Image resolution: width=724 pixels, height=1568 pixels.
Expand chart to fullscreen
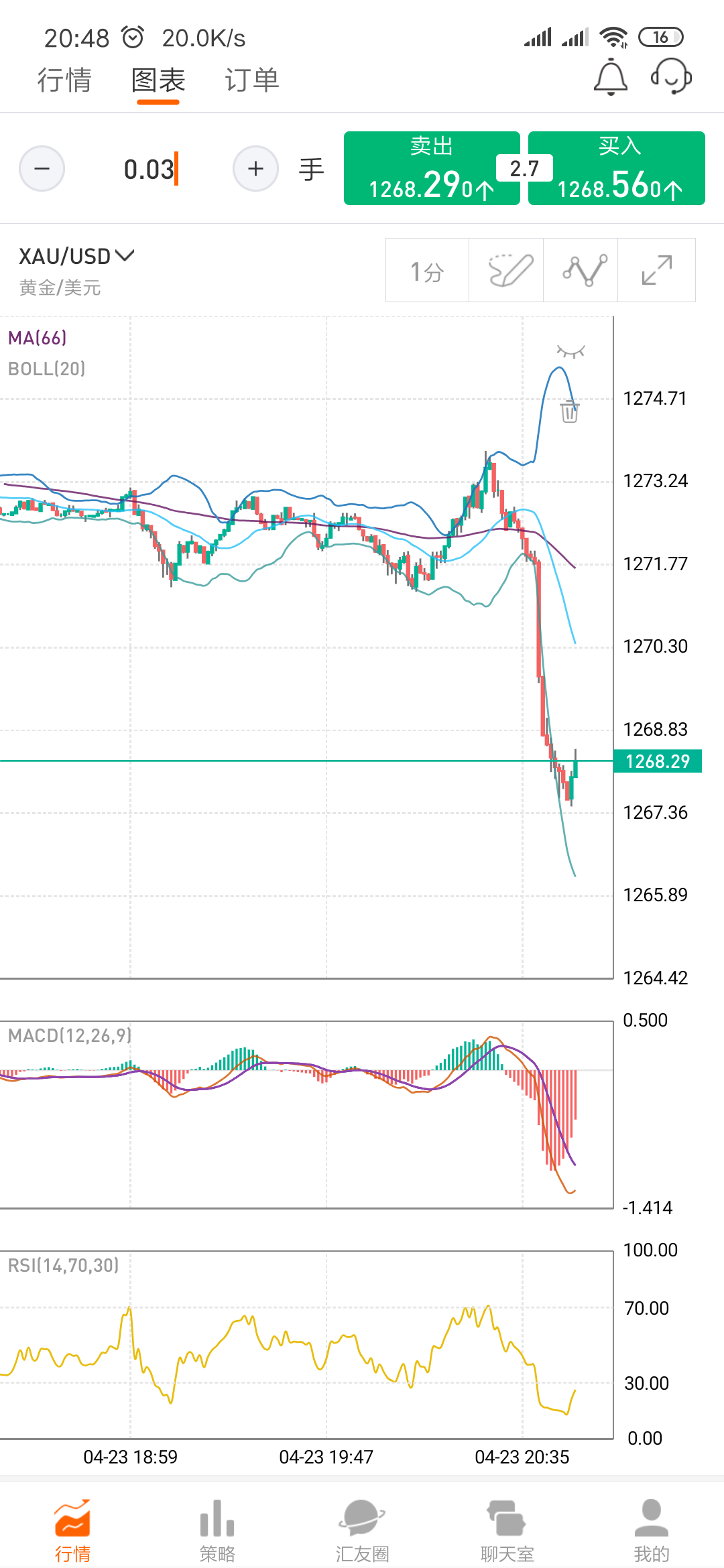tap(656, 271)
